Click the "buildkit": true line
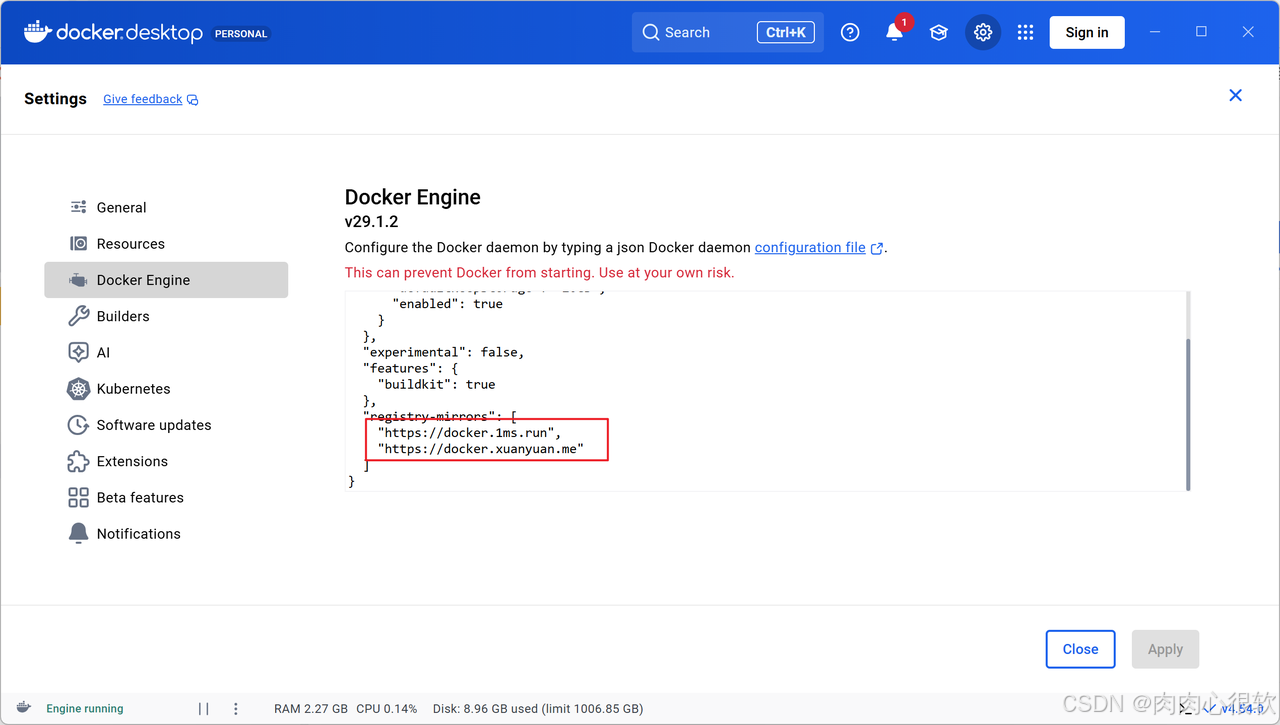 point(437,384)
